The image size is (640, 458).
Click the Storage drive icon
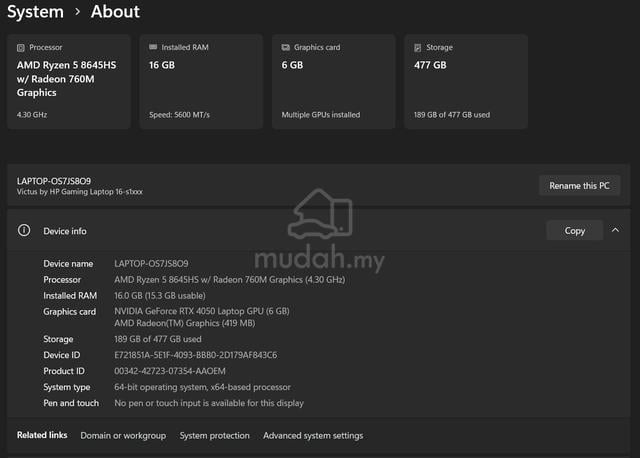click(x=418, y=48)
